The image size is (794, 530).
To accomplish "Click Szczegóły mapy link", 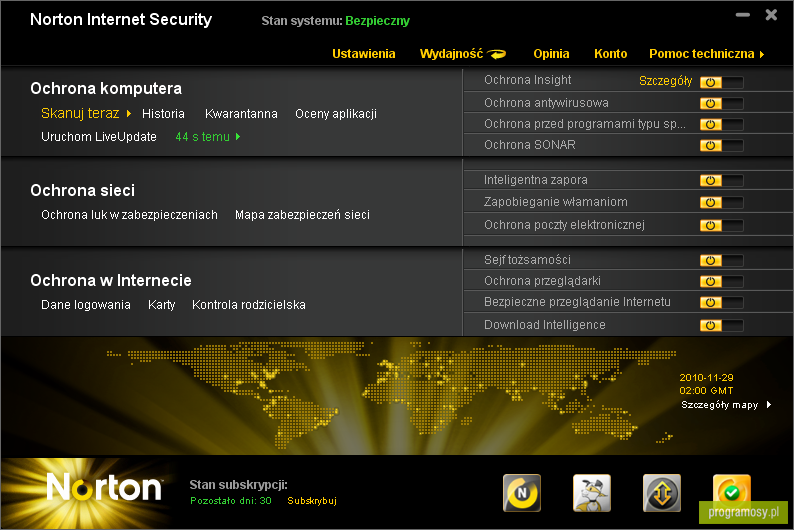I will [719, 404].
